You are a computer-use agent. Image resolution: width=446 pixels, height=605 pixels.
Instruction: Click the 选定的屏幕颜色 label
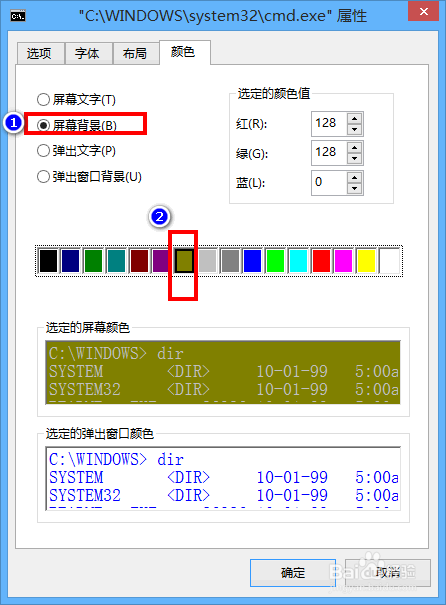click(88, 328)
